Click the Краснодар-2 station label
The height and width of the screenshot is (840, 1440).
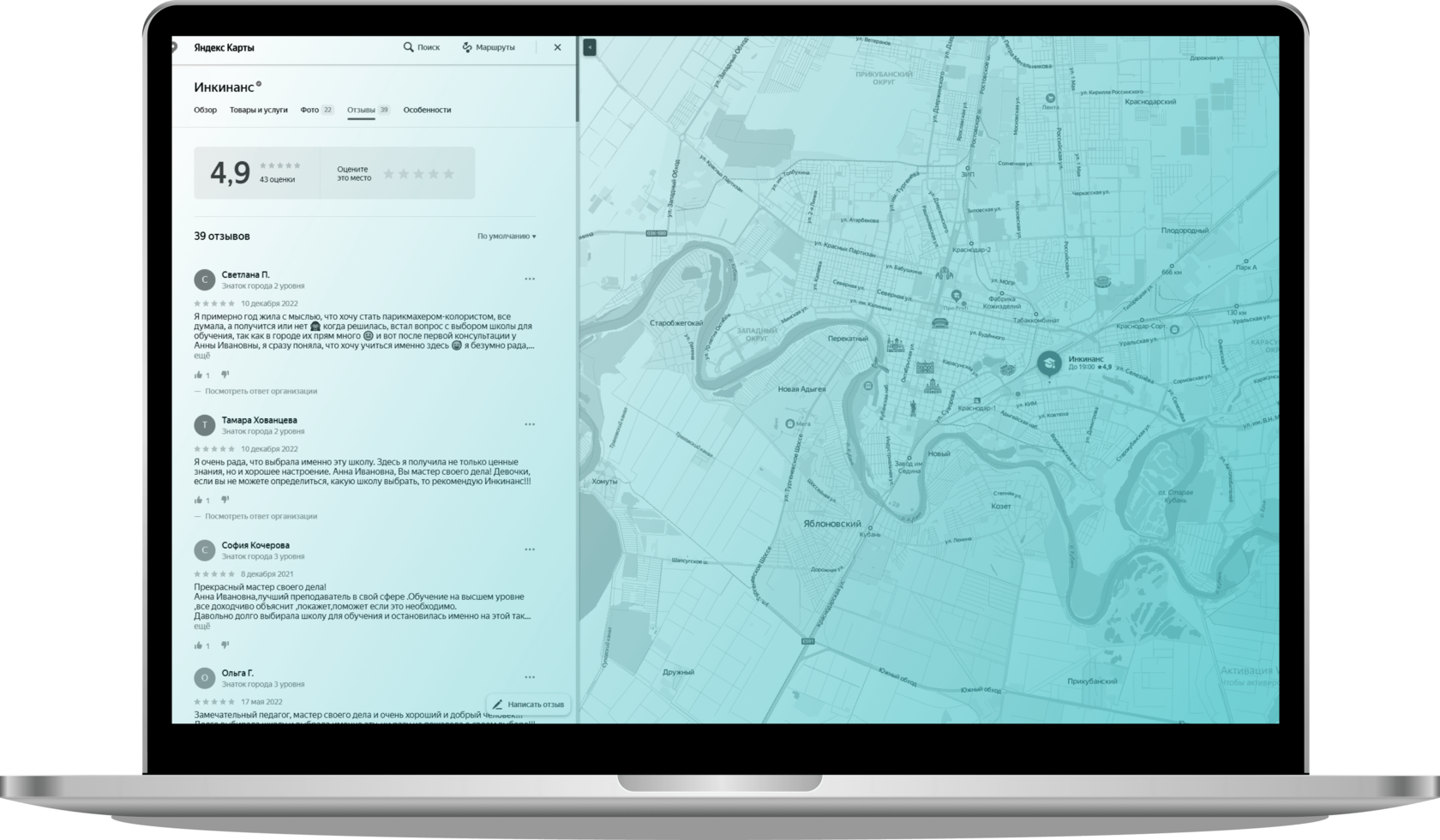(x=972, y=249)
